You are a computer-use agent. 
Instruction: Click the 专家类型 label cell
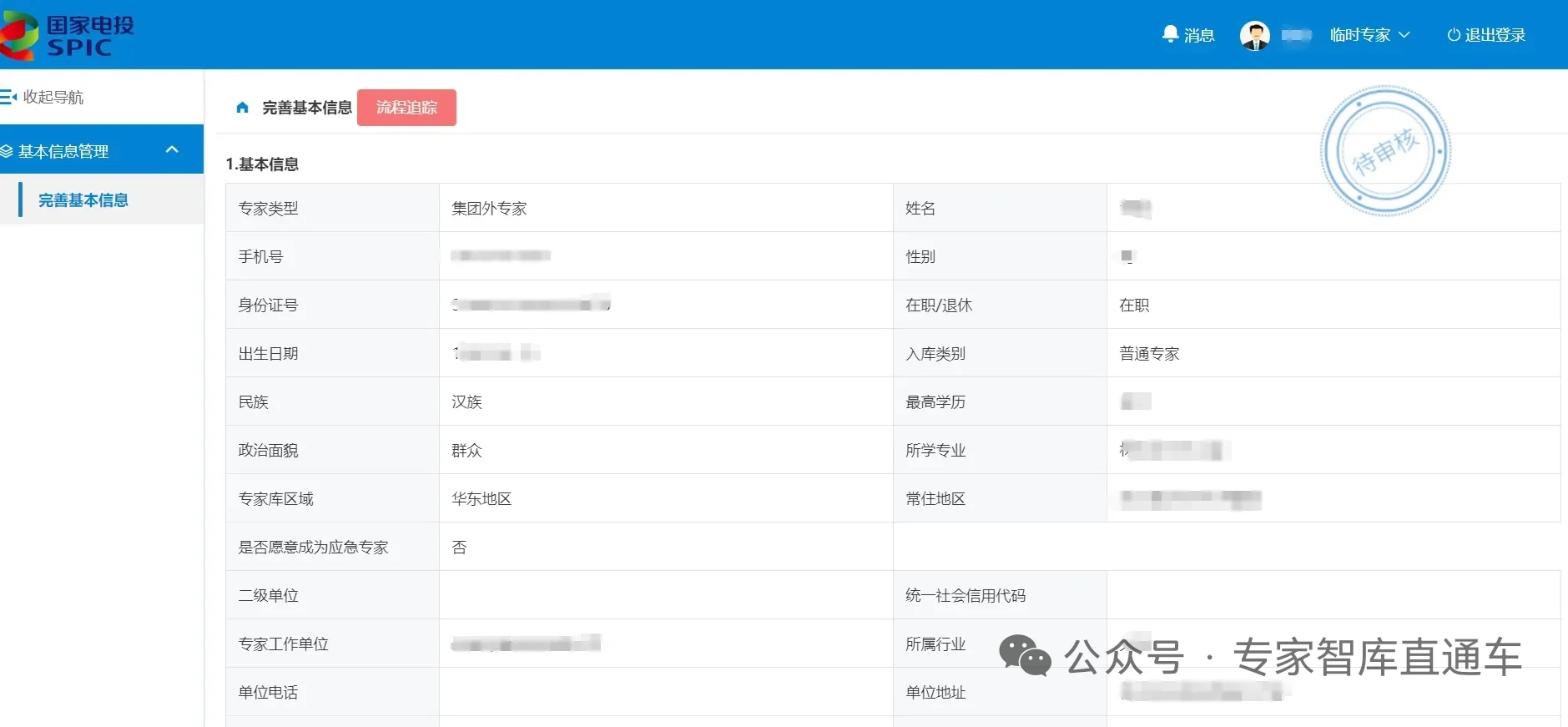click(x=332, y=208)
